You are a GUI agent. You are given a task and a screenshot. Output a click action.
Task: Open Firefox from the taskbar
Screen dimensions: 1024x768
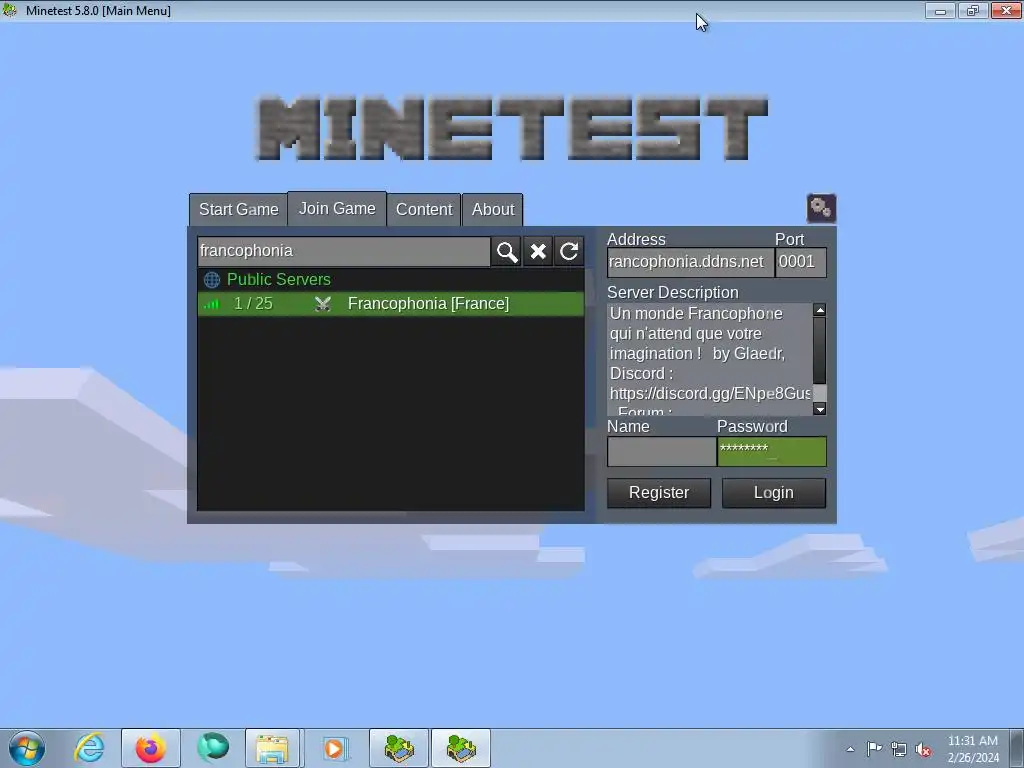tap(150, 748)
